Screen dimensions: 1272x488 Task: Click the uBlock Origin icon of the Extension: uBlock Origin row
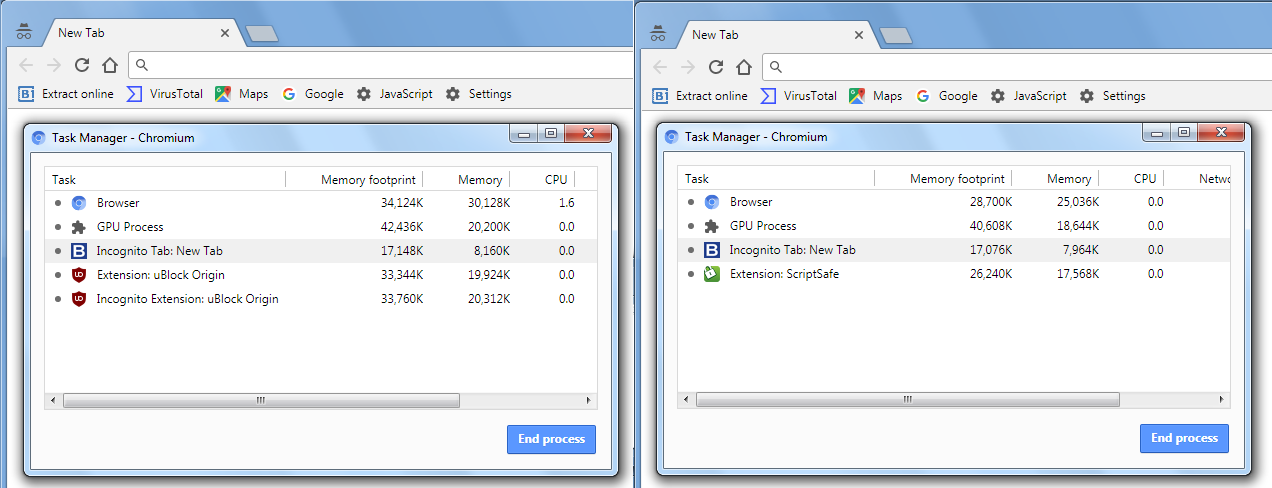pyautogui.click(x=79, y=275)
